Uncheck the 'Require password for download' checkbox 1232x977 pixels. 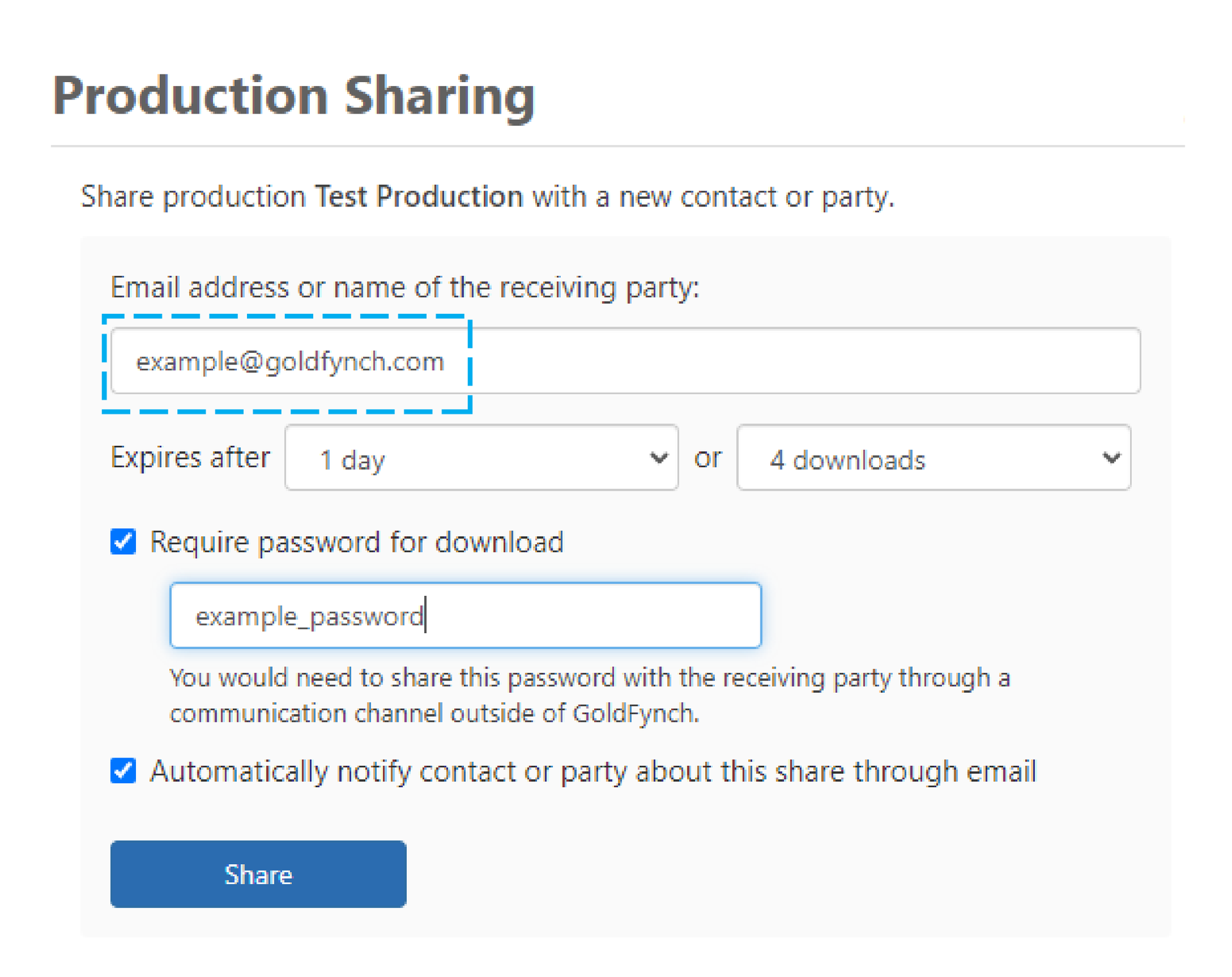point(123,542)
